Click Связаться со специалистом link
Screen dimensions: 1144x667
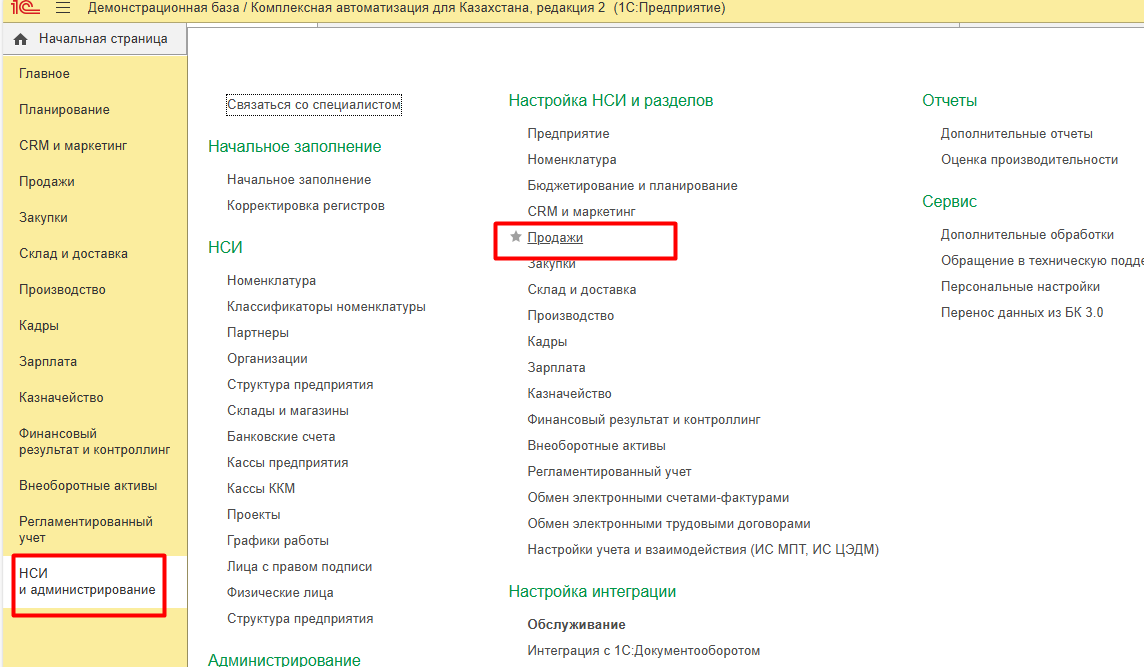[x=313, y=105]
